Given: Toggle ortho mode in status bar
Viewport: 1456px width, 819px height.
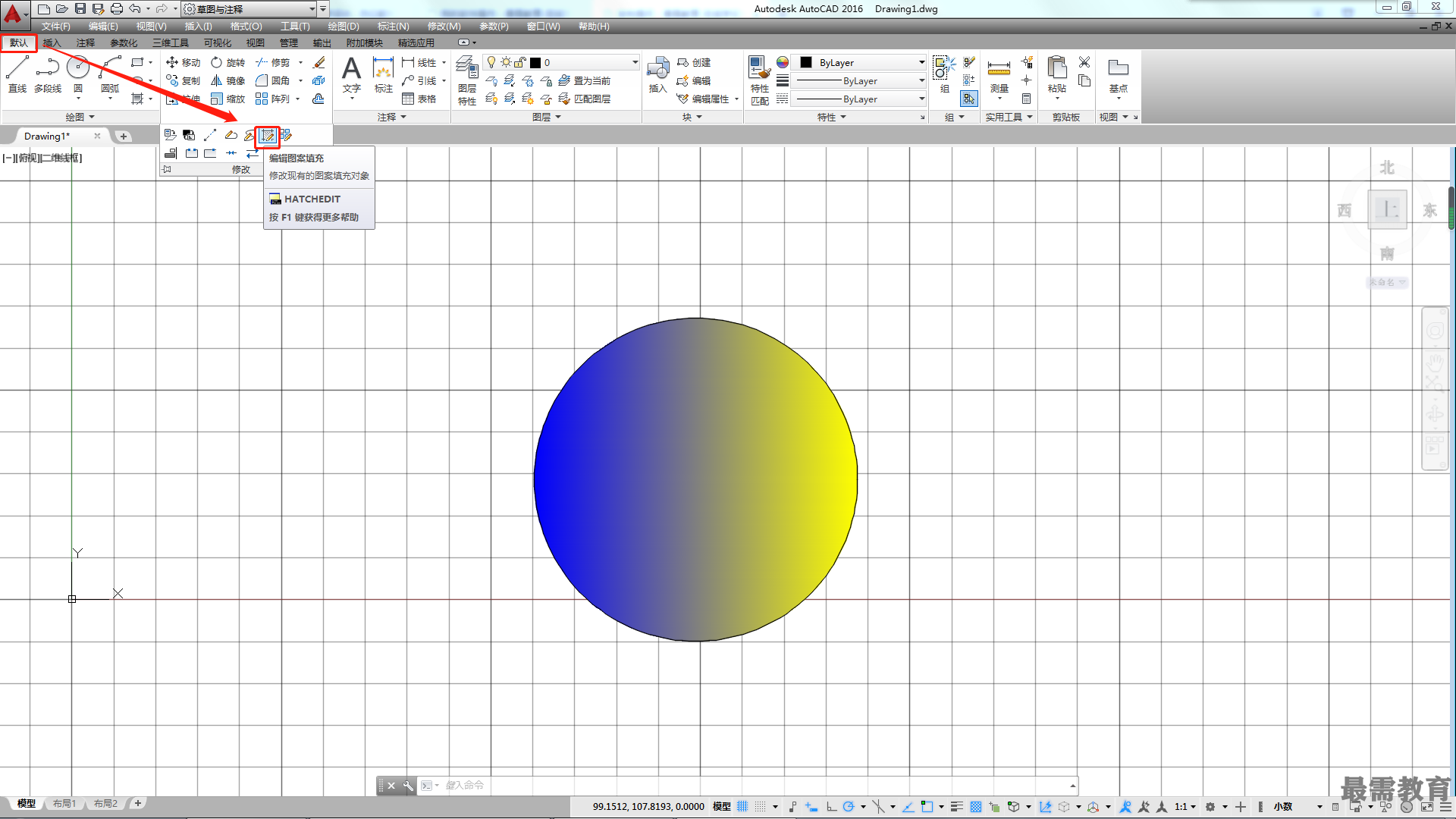Looking at the screenshot, I should (x=831, y=806).
